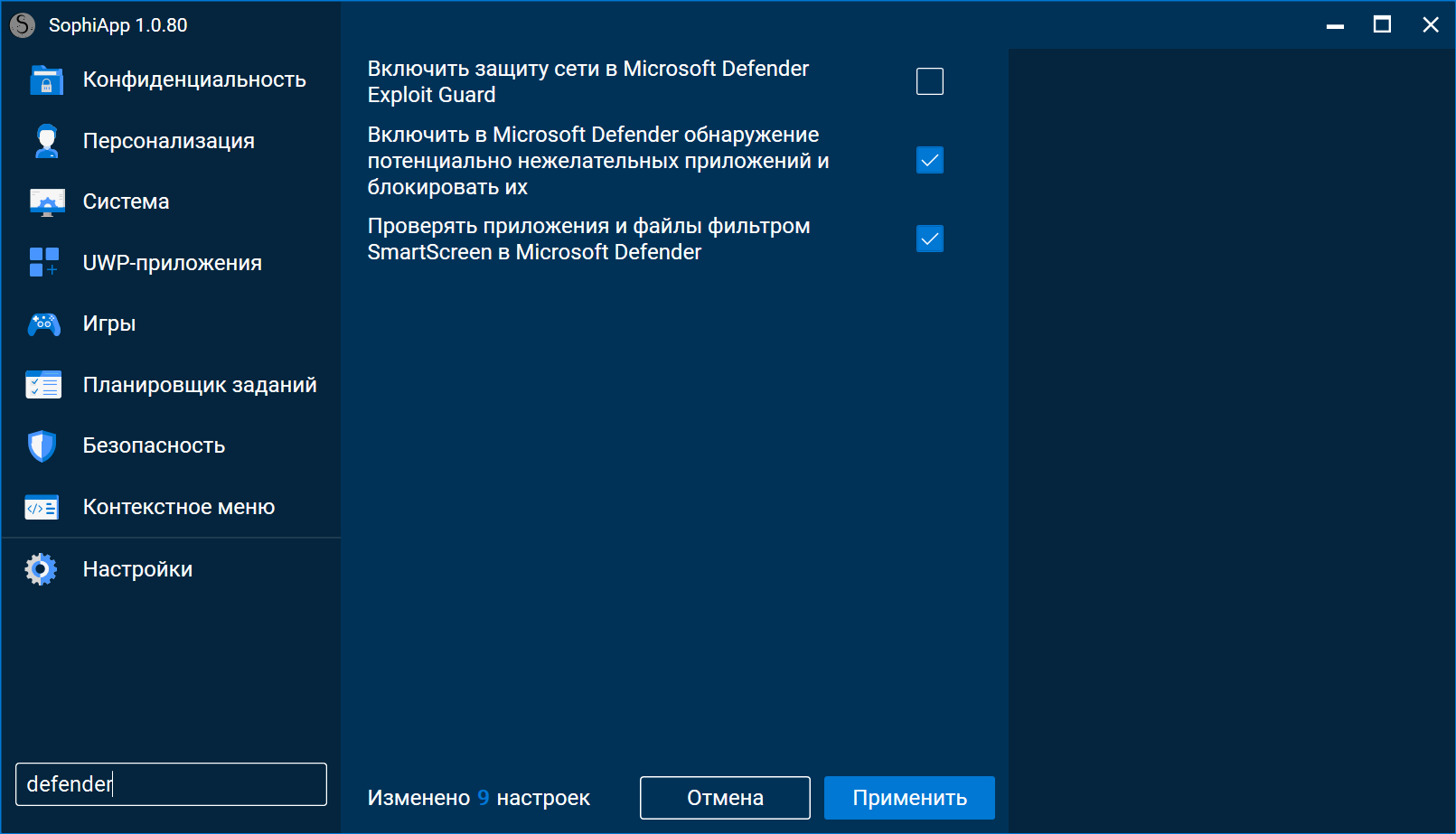The width and height of the screenshot is (1456, 834).
Task: Uncheck SmartScreen filter checkbox
Action: [x=930, y=239]
